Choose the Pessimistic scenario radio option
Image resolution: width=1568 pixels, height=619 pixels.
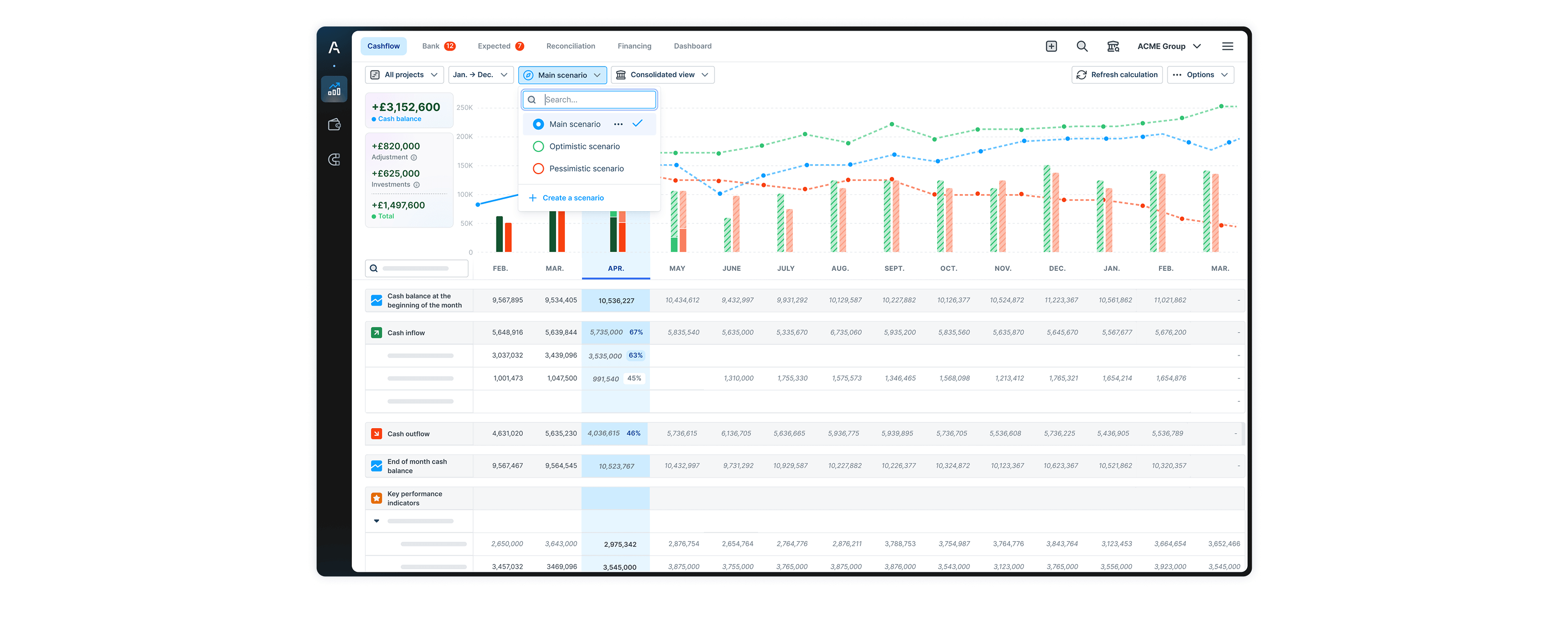[538, 169]
